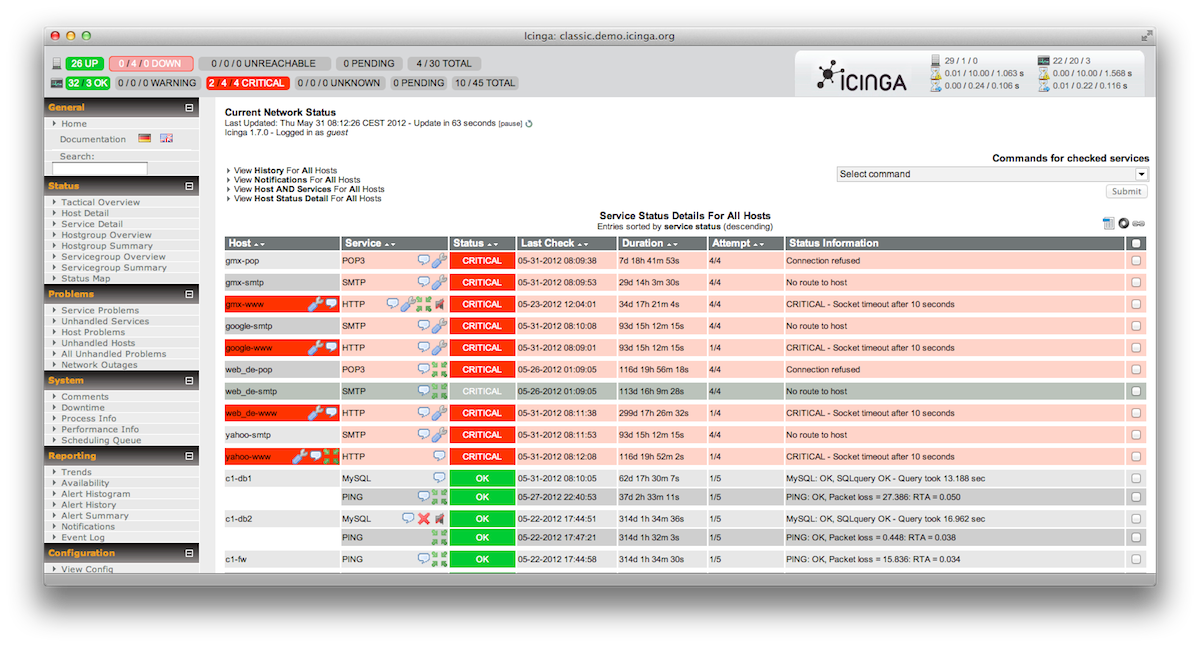The height and width of the screenshot is (647, 1200).
Task: Click the link icon above the table's right edge
Action: pyautogui.click(x=1138, y=223)
